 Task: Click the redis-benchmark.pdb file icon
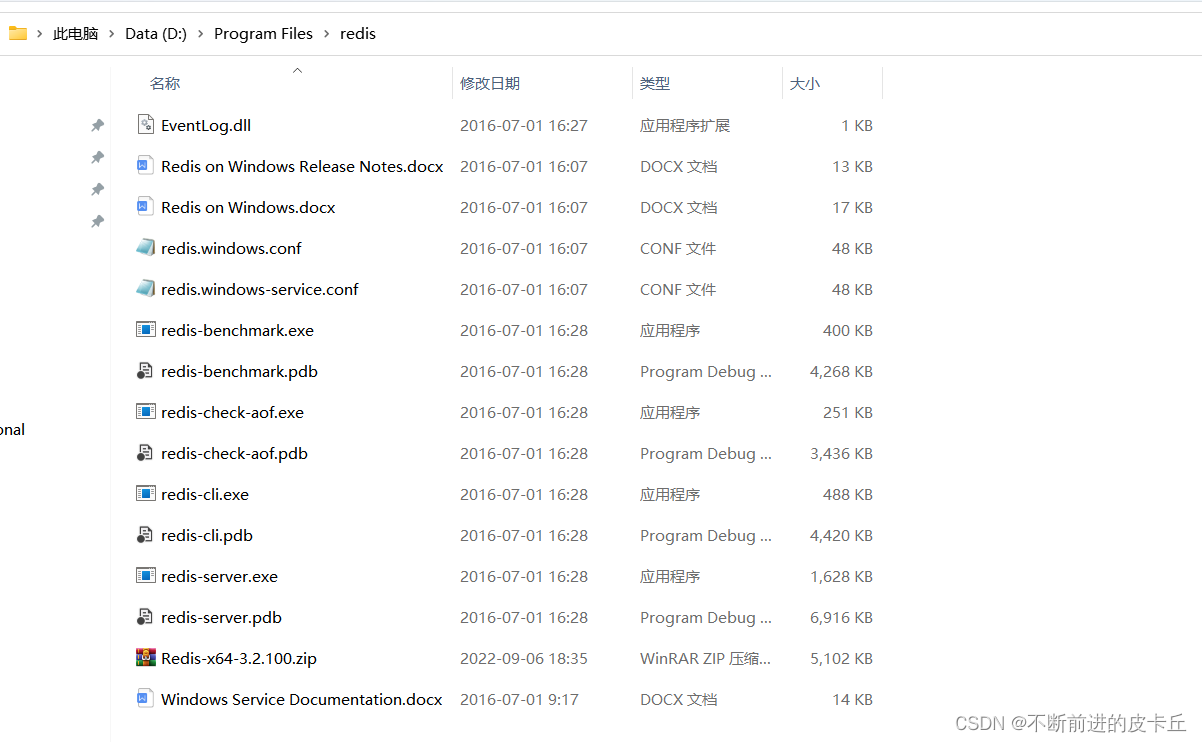146,371
